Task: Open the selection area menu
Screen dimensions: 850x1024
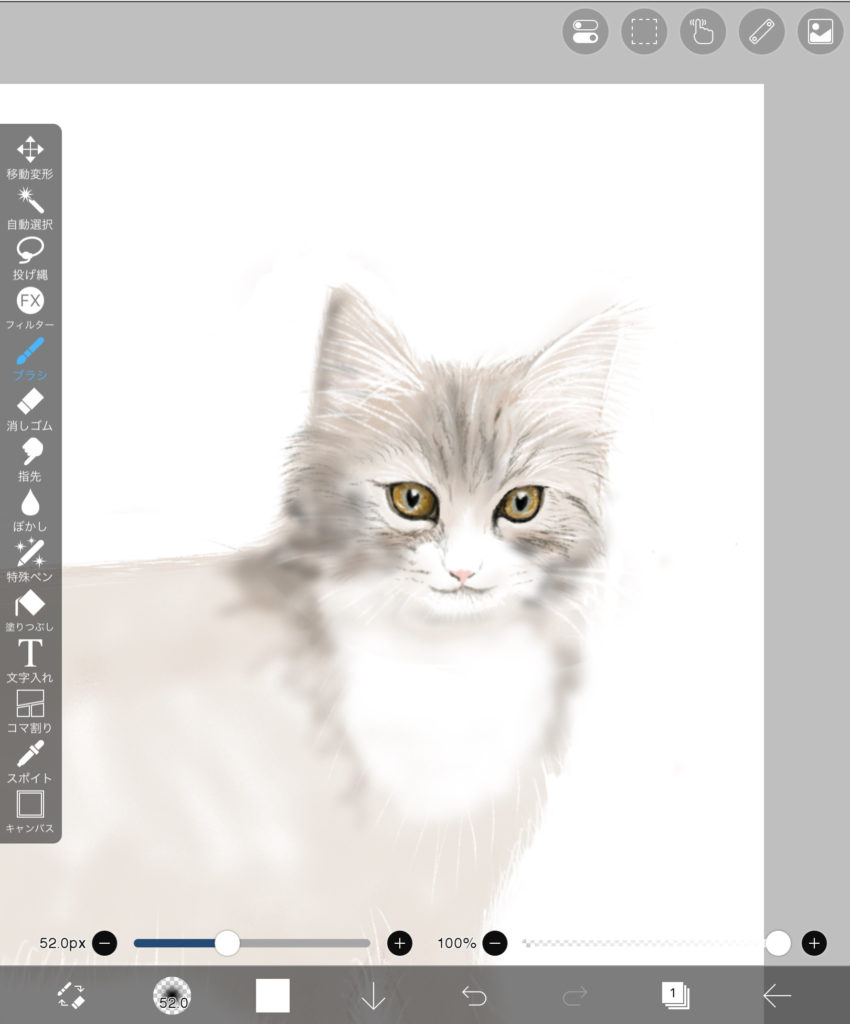Action: pos(644,32)
